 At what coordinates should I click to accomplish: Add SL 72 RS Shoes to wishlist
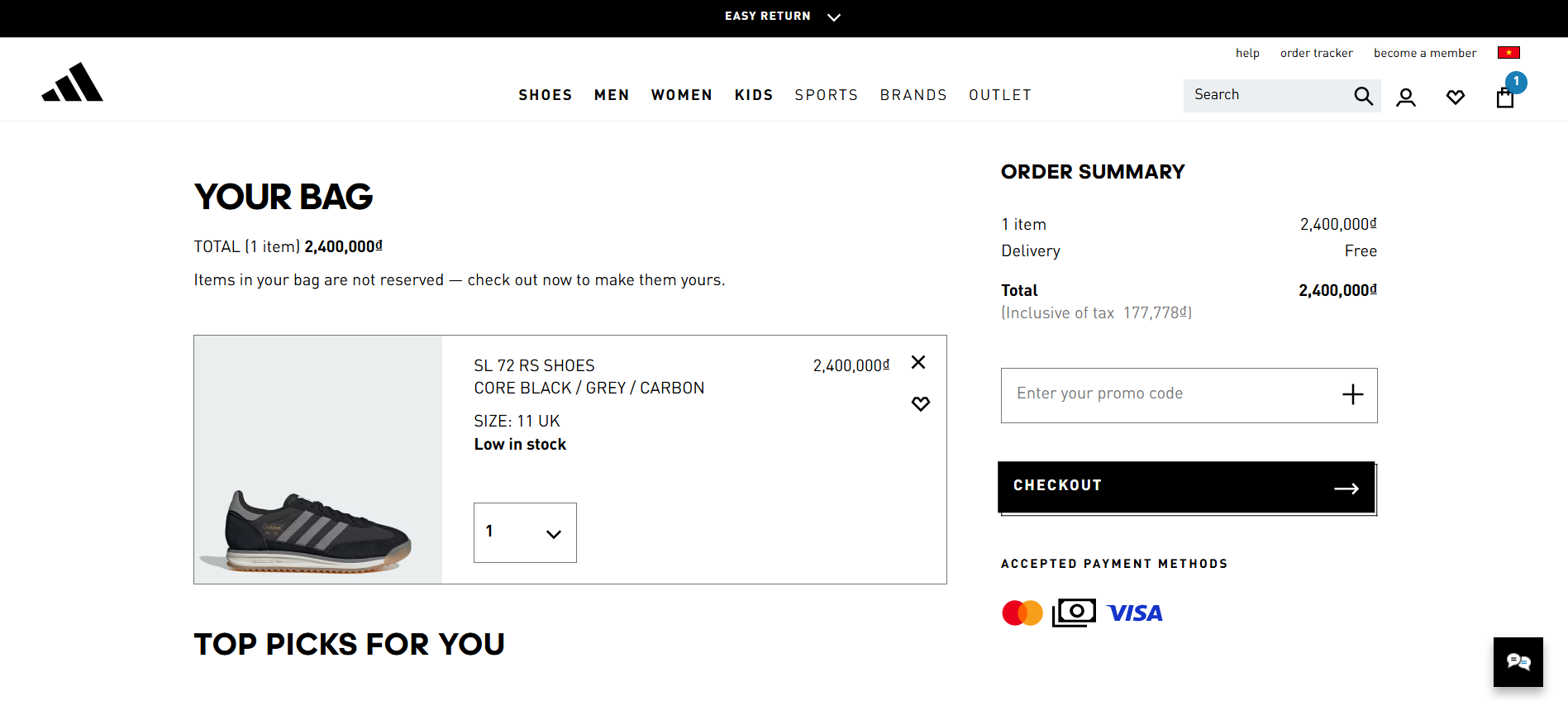[920, 403]
